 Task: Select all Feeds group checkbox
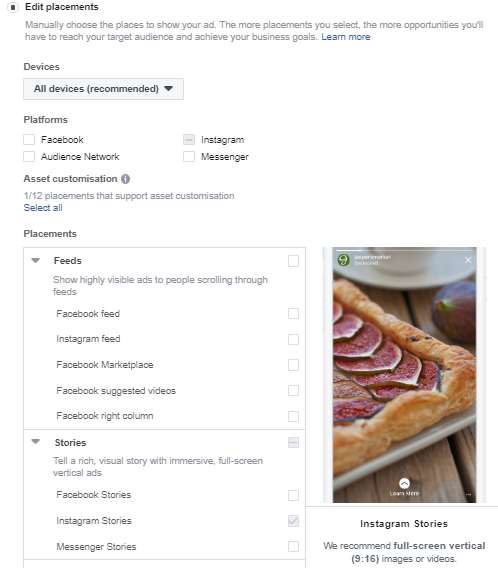(293, 261)
